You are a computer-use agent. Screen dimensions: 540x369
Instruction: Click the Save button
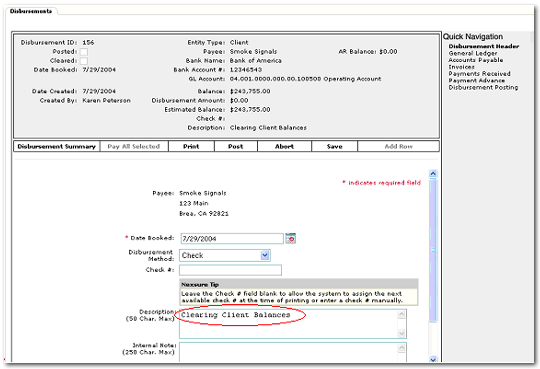(x=334, y=146)
